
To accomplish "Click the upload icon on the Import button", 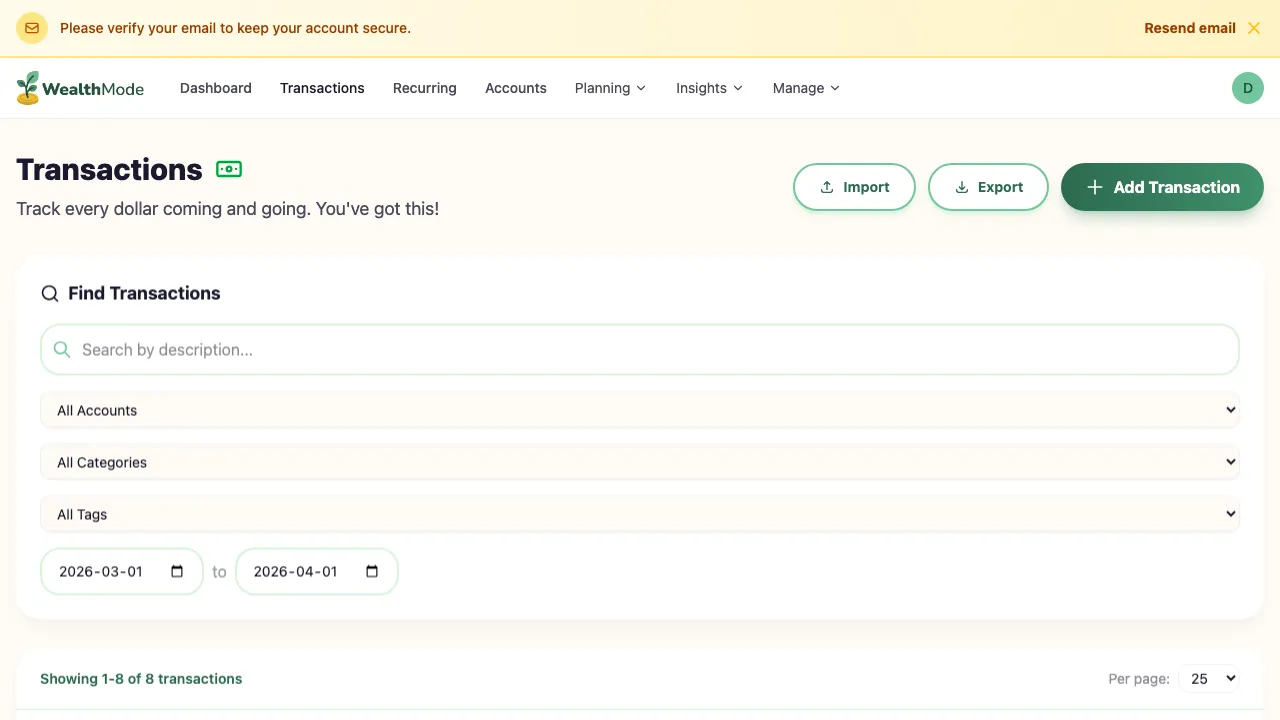I will tap(826, 187).
